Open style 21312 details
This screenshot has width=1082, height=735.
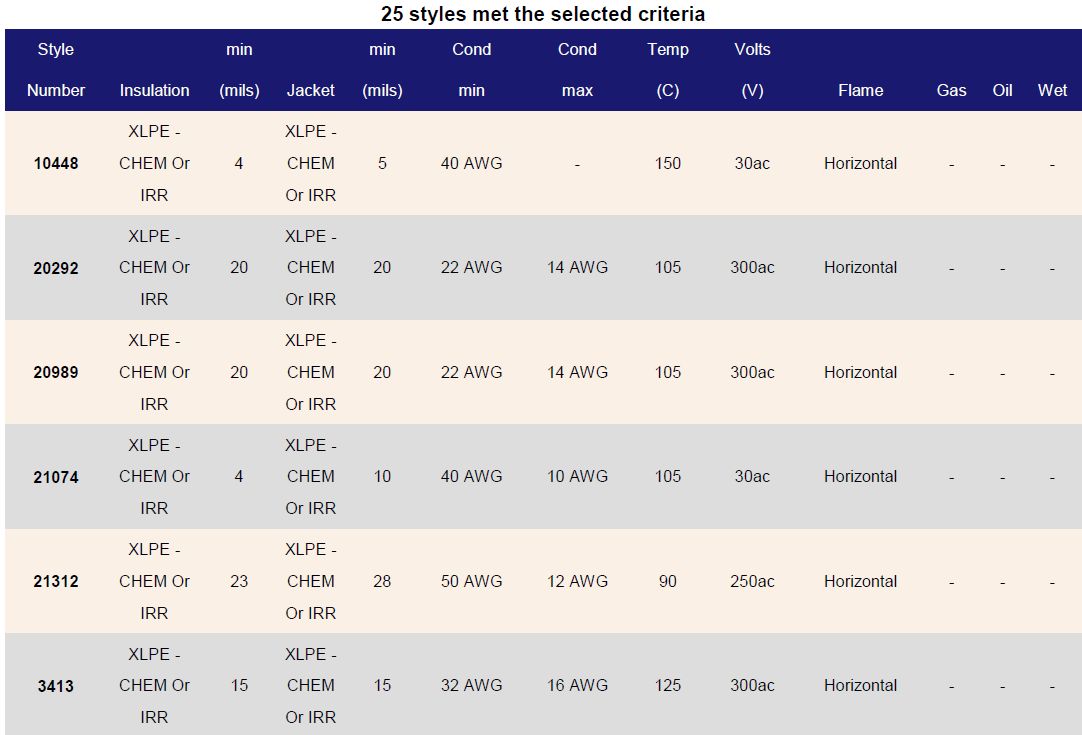click(56, 581)
